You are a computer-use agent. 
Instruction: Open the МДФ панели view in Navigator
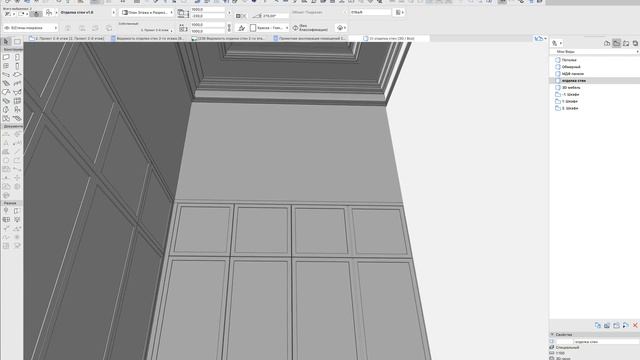coord(573,74)
